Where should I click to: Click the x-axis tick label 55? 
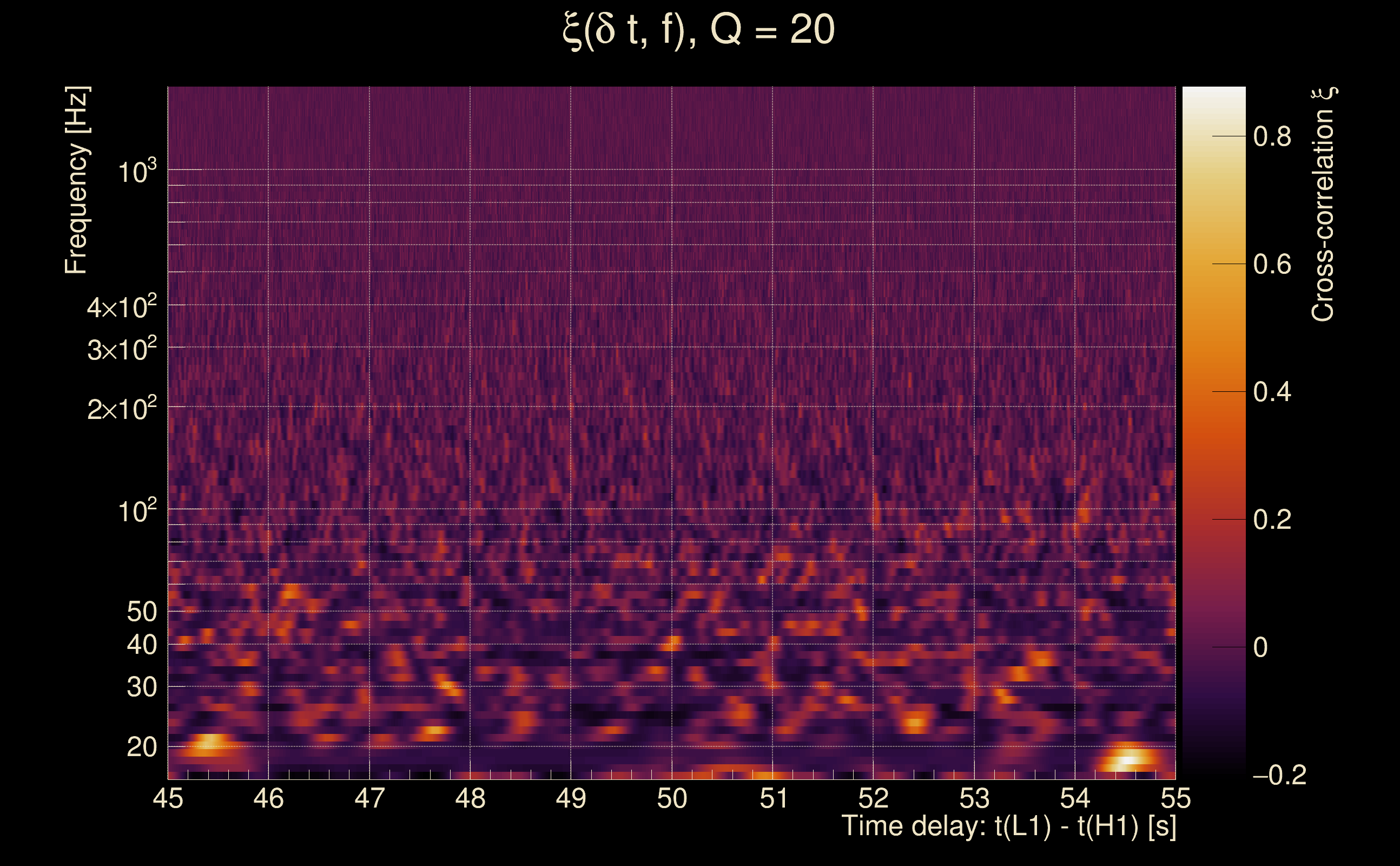[x=1175, y=798]
